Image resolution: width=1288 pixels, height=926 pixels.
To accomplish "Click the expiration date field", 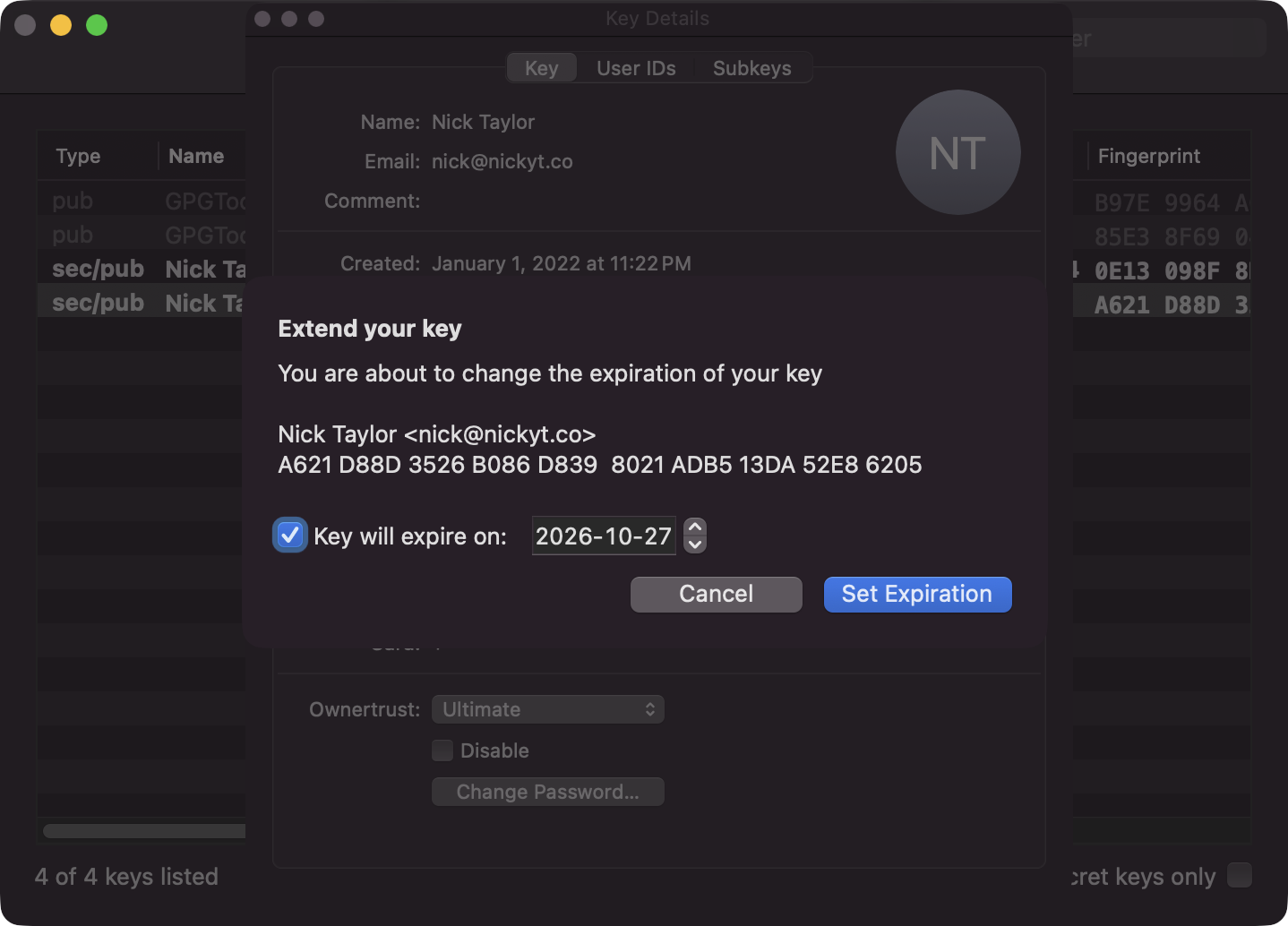I will [603, 536].
